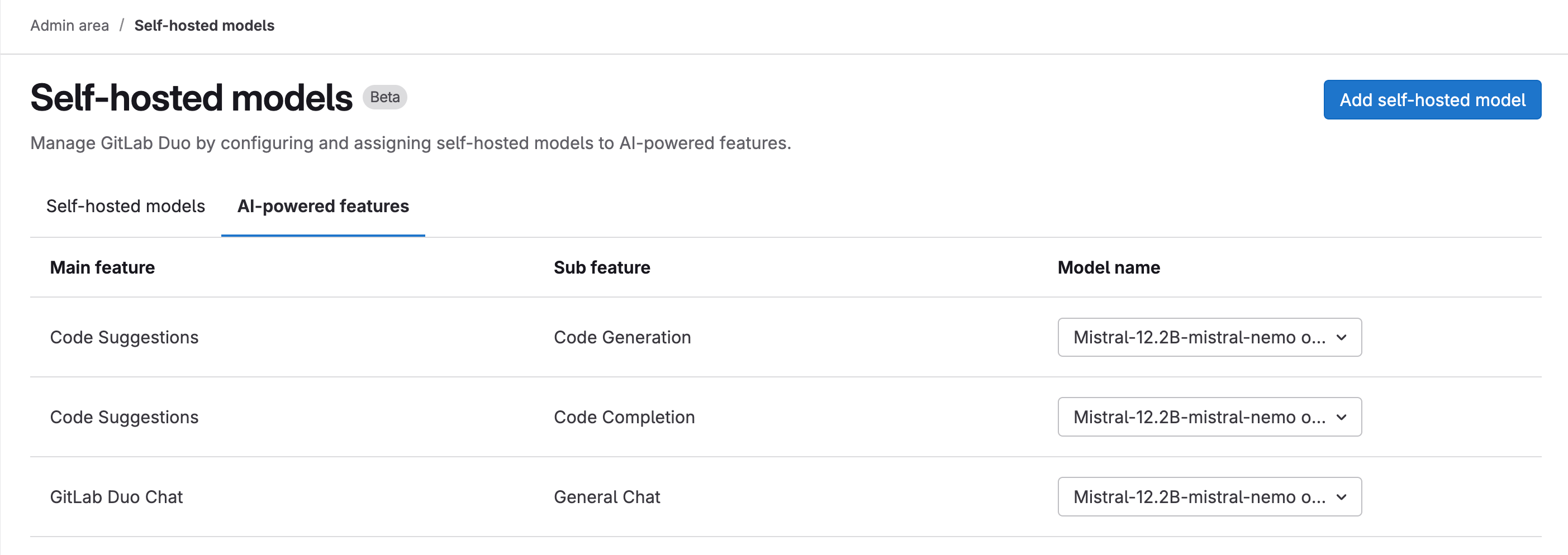1568x555 pixels.
Task: Navigate to Admin area via breadcrumb
Action: pos(69,25)
